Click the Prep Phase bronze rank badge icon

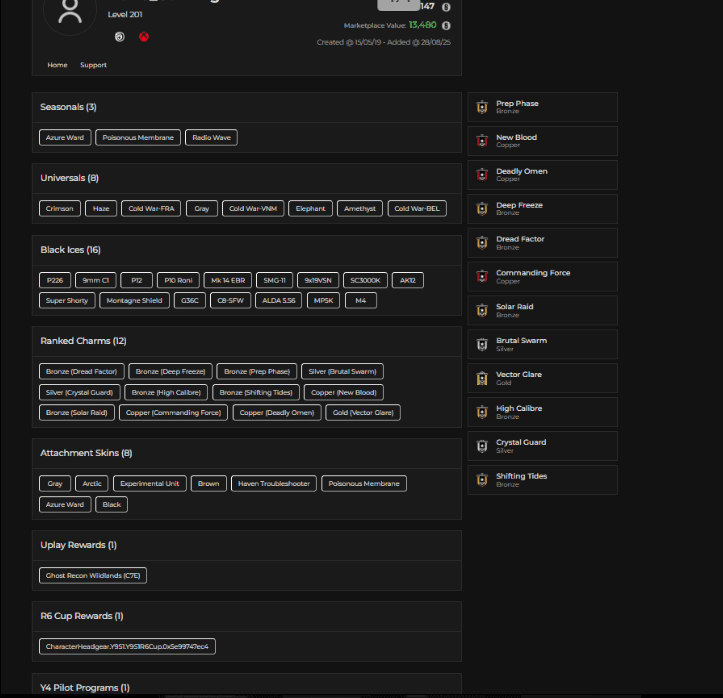(x=482, y=107)
